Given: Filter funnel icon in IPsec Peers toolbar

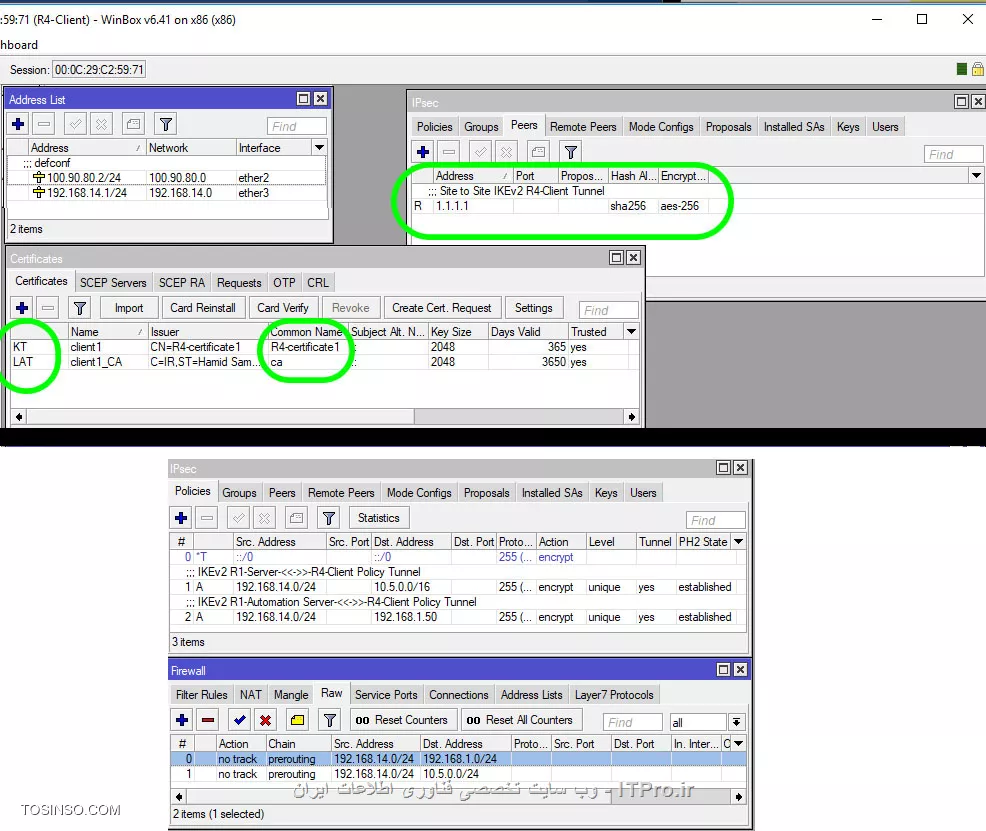Looking at the screenshot, I should (x=570, y=151).
